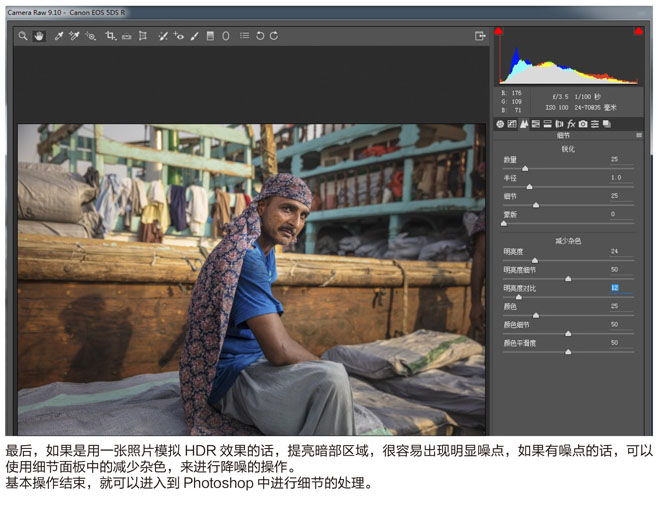Open the 细节 panel options menu

click(639, 135)
